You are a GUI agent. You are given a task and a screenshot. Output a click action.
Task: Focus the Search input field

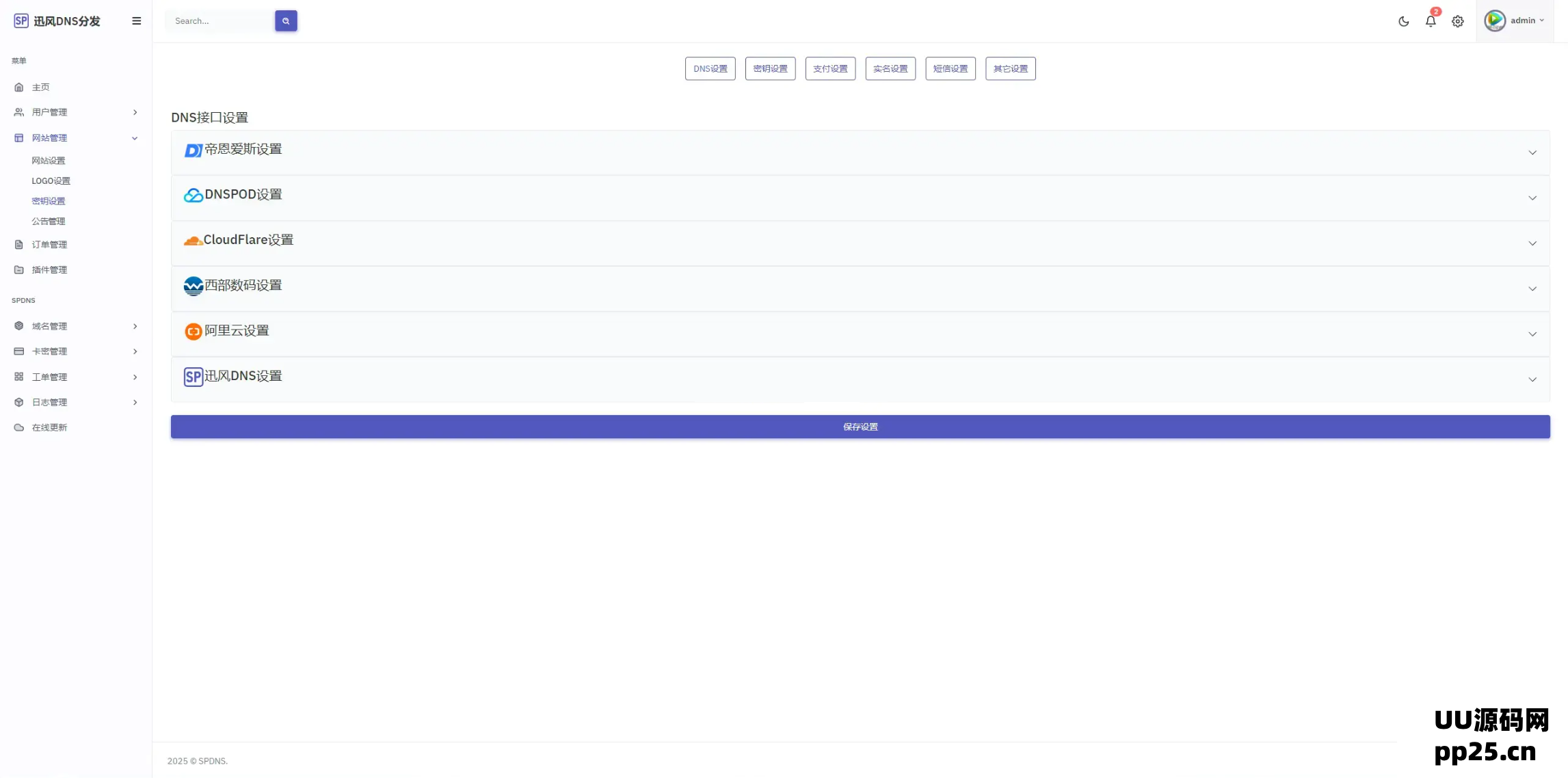[x=220, y=21]
